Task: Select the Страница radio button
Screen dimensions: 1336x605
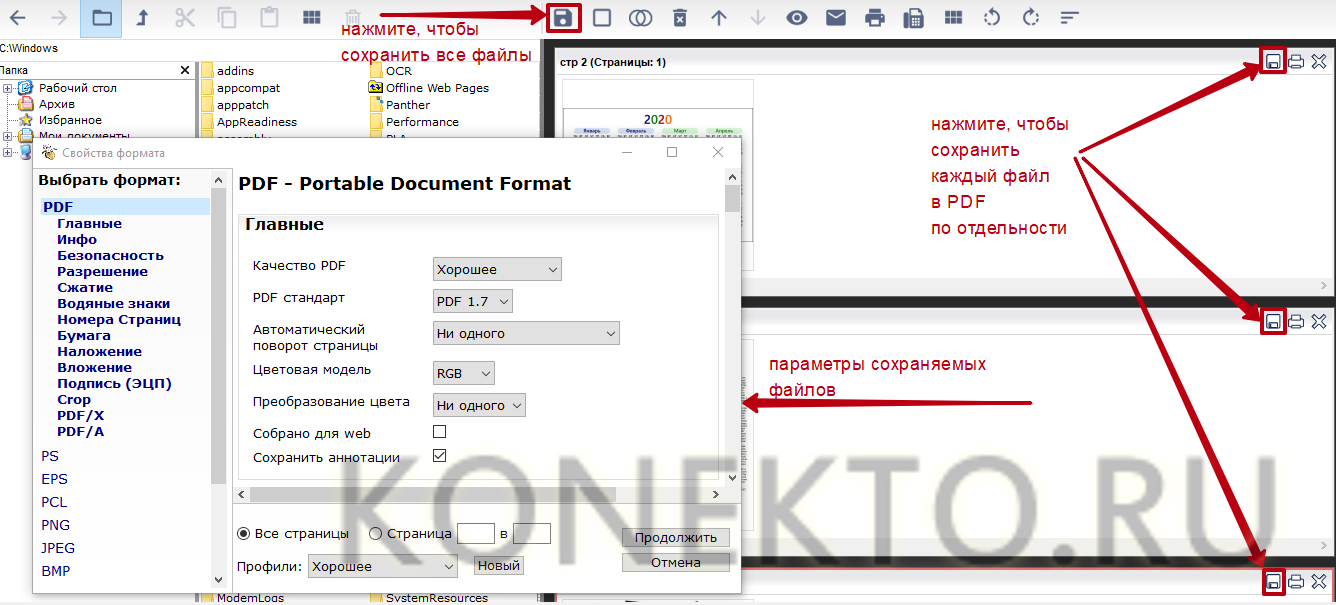Action: pyautogui.click(x=376, y=534)
